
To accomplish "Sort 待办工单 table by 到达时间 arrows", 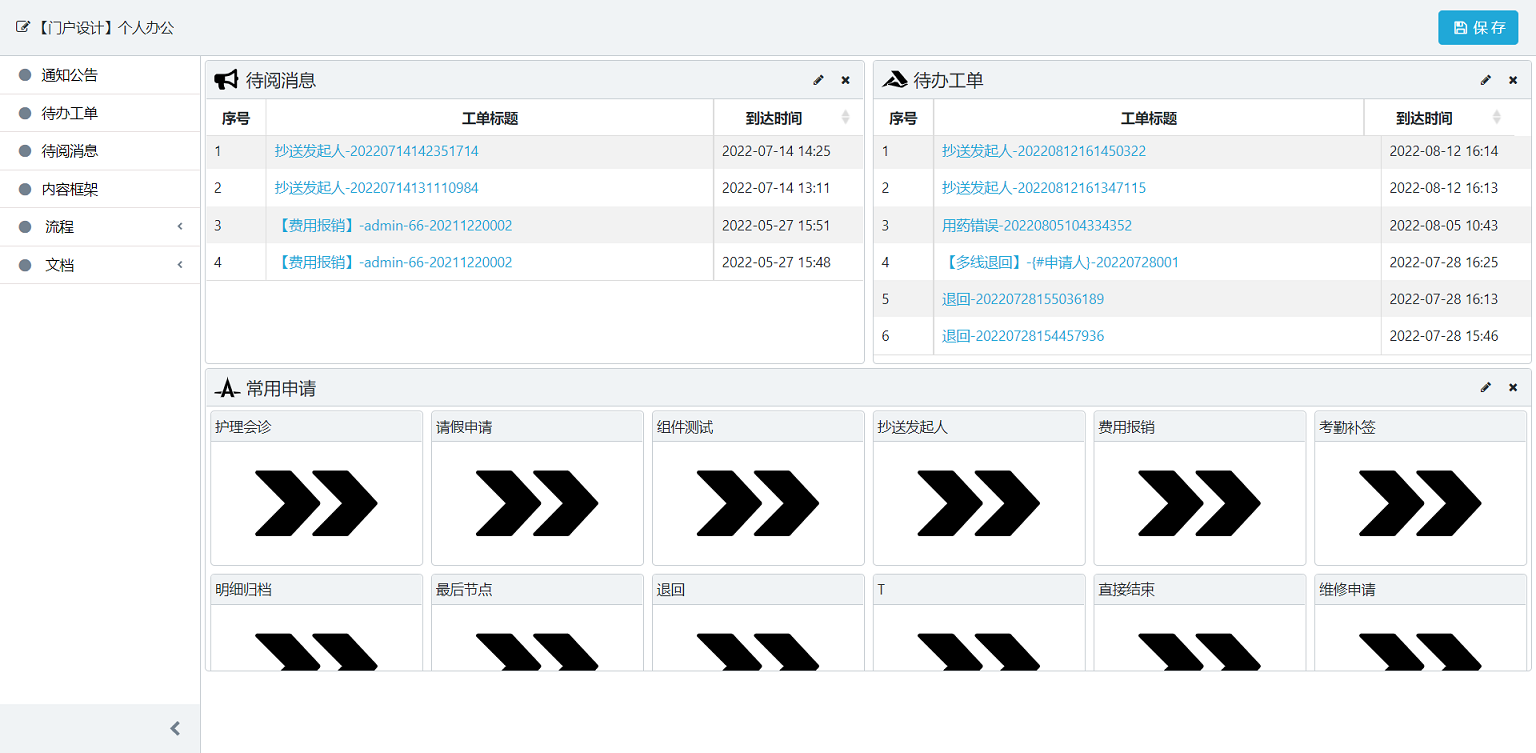I will pyautogui.click(x=1496, y=118).
